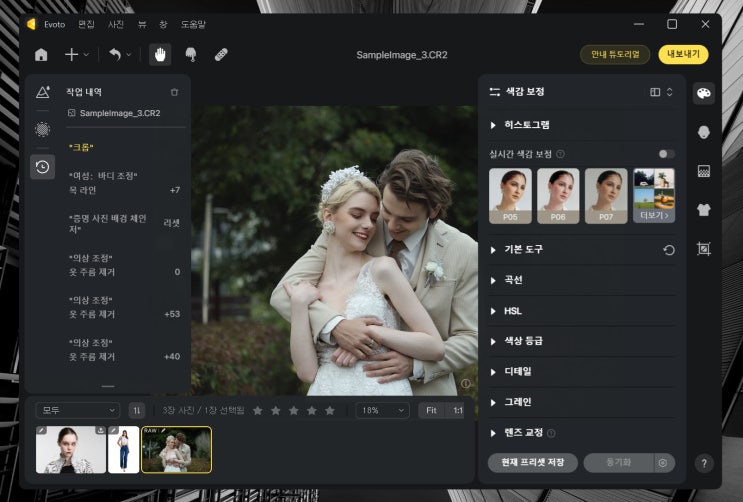Screen dimensions: 743x502
Task: Click the sync settings gear icon
Action: 663,463
